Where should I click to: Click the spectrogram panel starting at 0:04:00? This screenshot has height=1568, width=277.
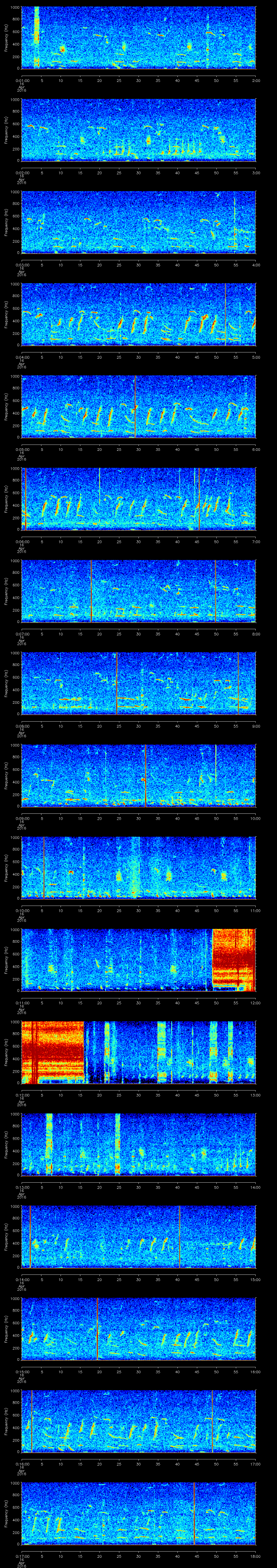[x=139, y=315]
